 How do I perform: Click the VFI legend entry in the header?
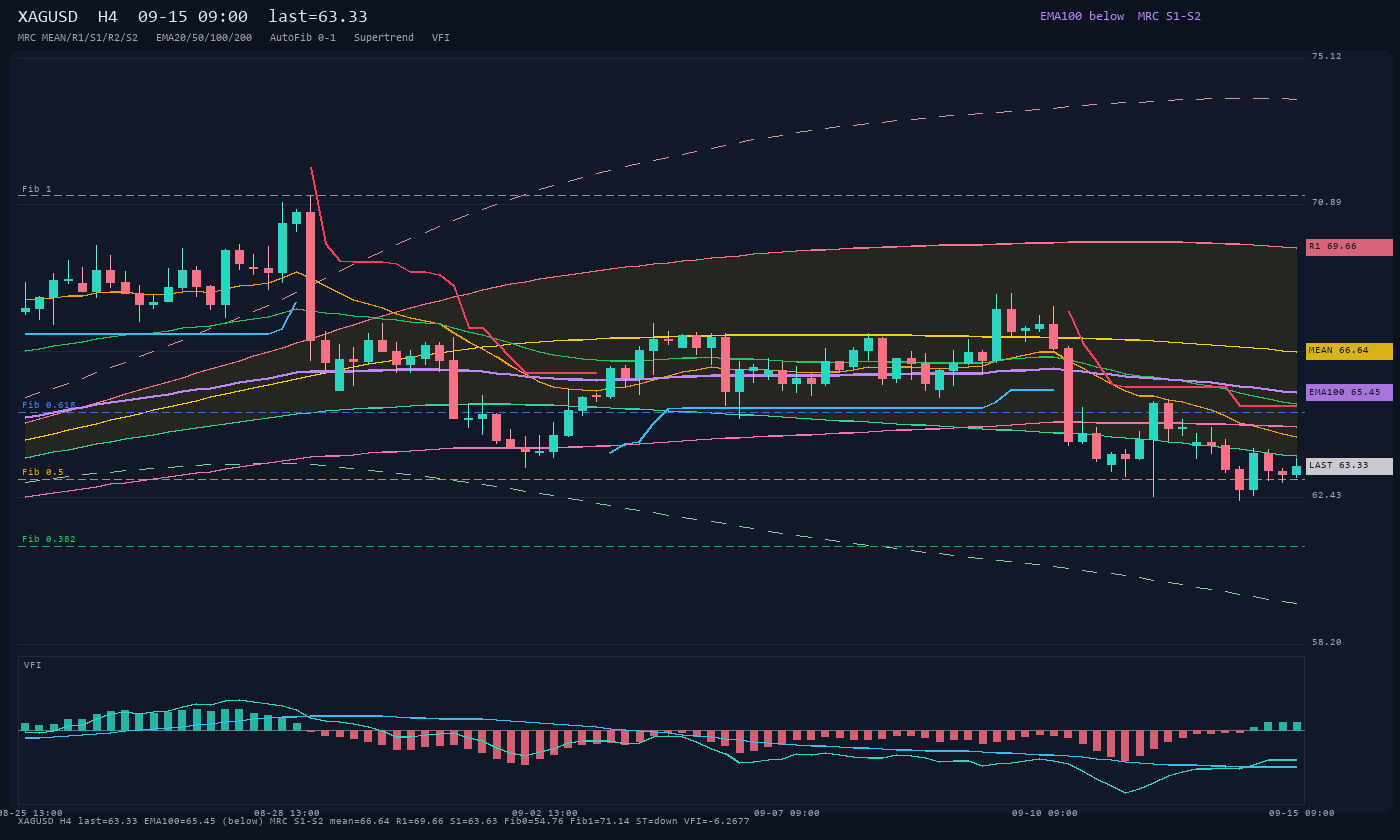click(x=441, y=38)
